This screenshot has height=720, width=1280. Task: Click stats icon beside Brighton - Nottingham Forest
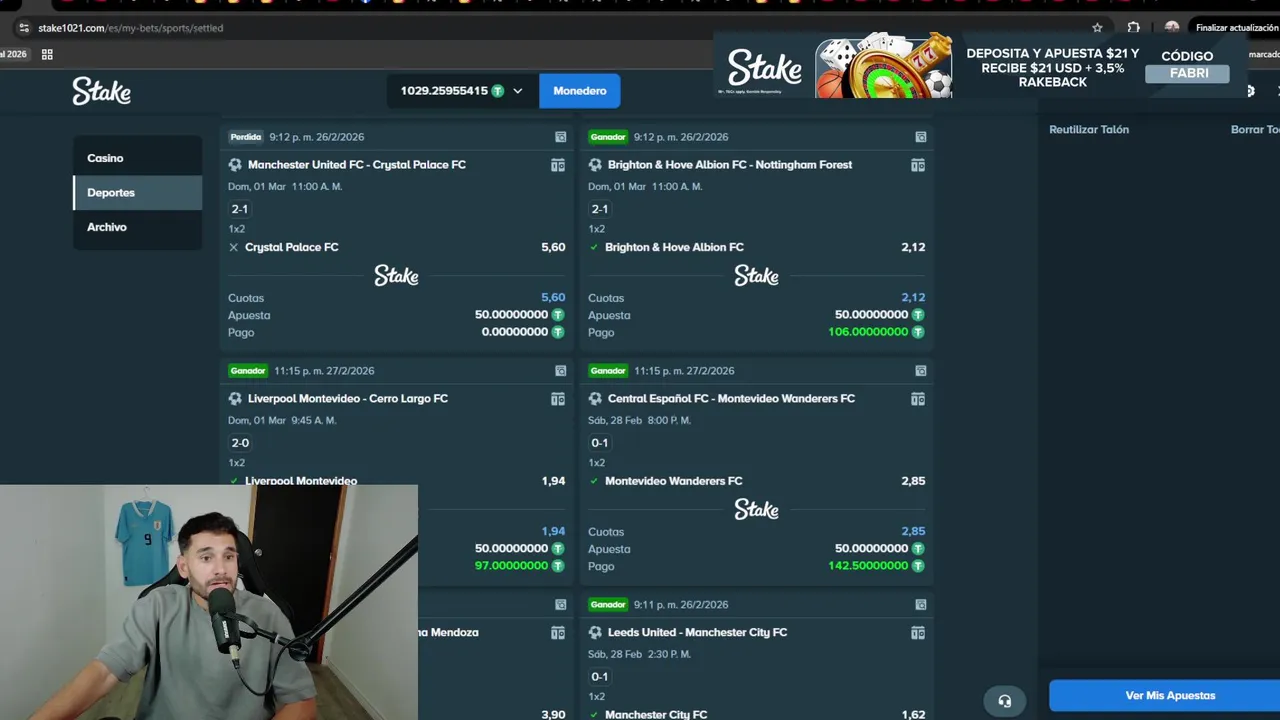click(917, 165)
